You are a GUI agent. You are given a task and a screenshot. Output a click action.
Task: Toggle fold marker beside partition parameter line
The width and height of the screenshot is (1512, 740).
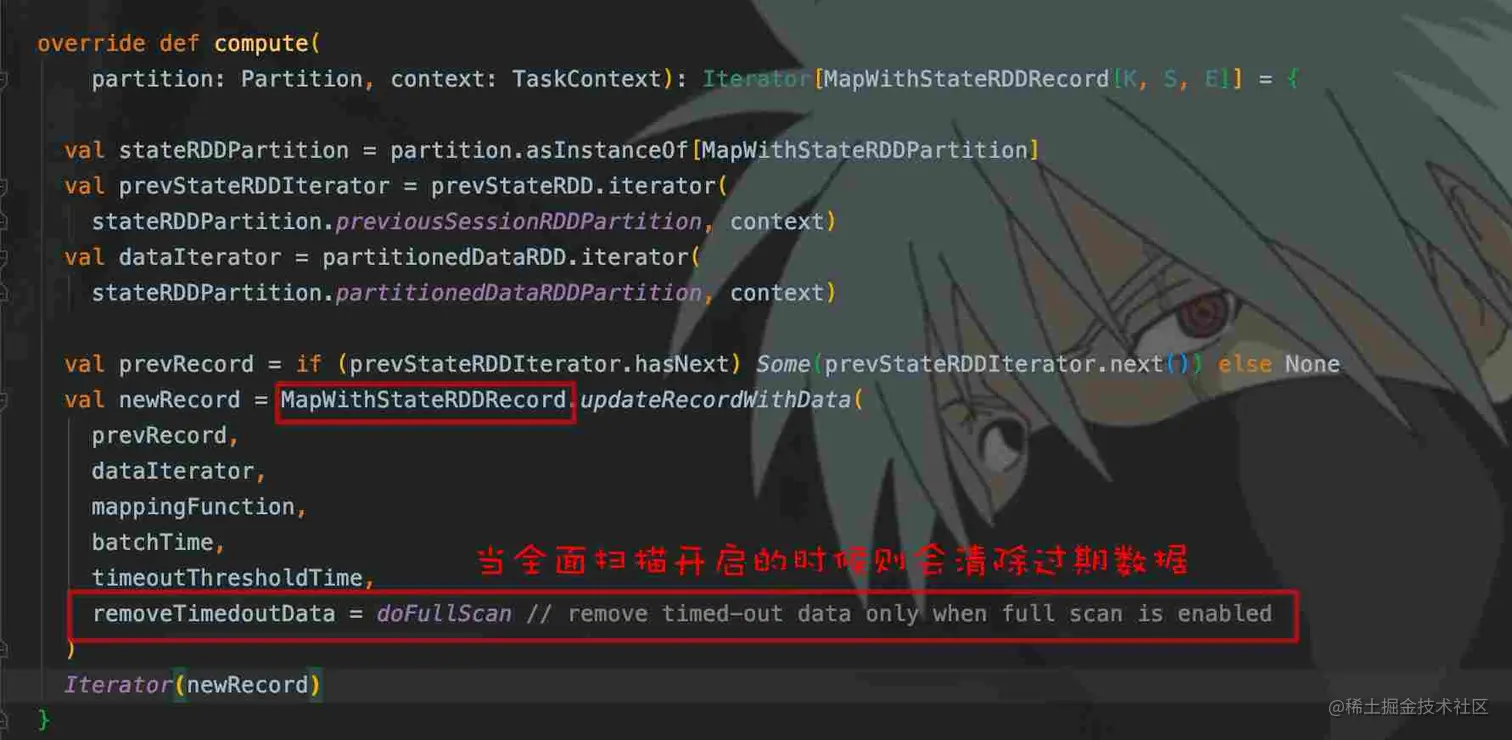(4, 79)
